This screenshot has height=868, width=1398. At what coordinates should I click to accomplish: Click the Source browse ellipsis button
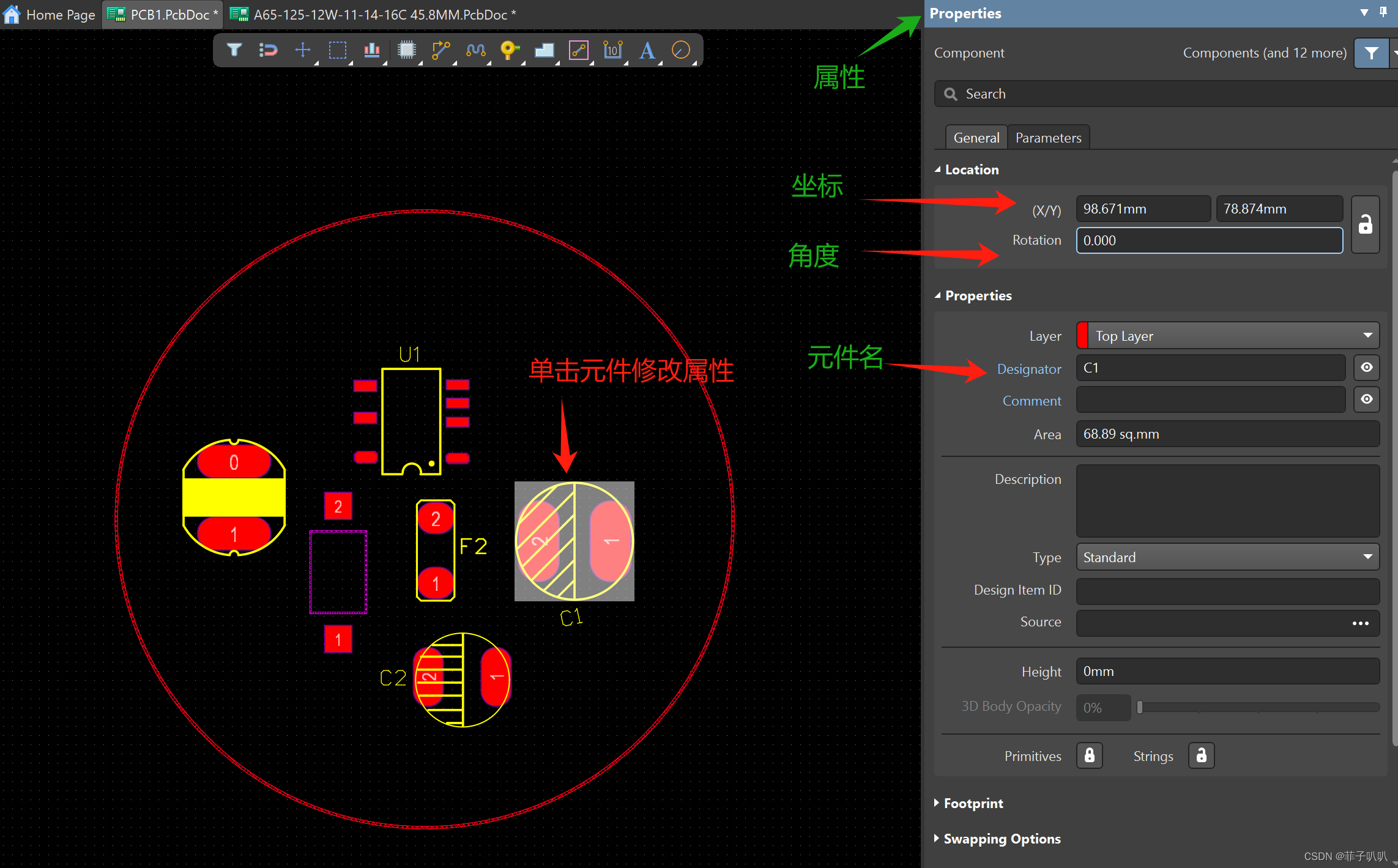click(x=1360, y=623)
